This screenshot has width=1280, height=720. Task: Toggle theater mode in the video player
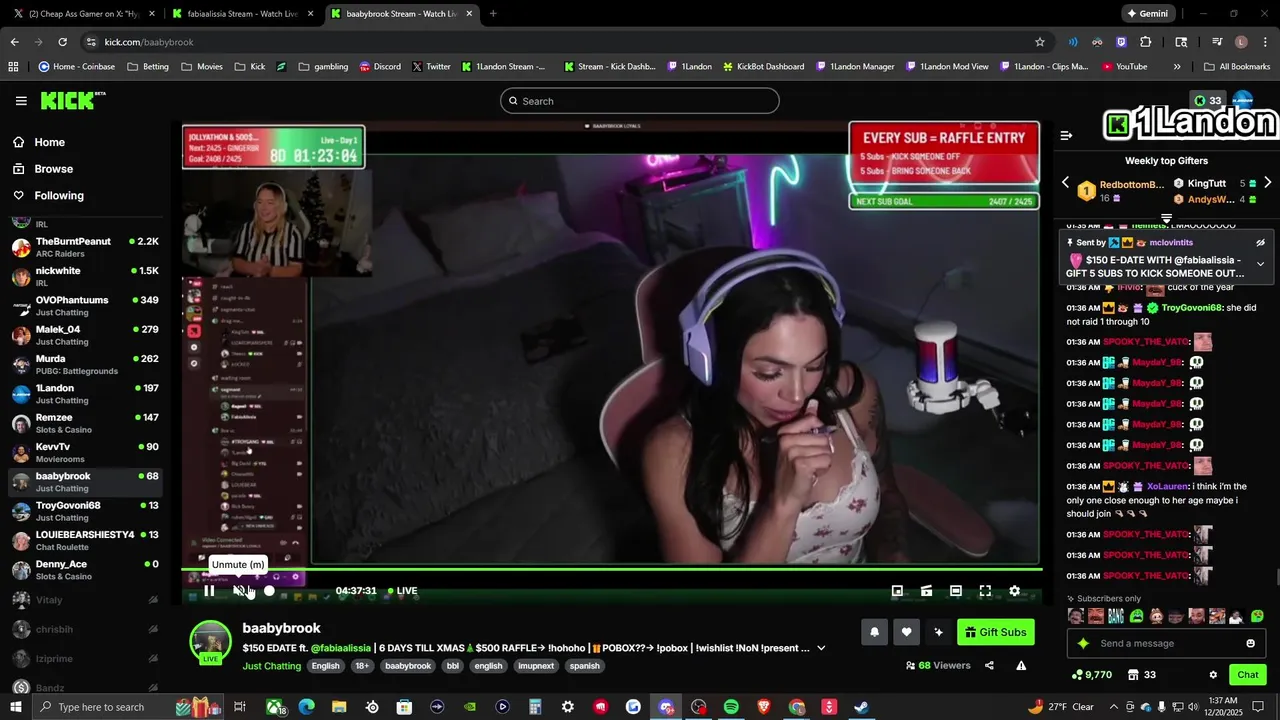(x=956, y=591)
